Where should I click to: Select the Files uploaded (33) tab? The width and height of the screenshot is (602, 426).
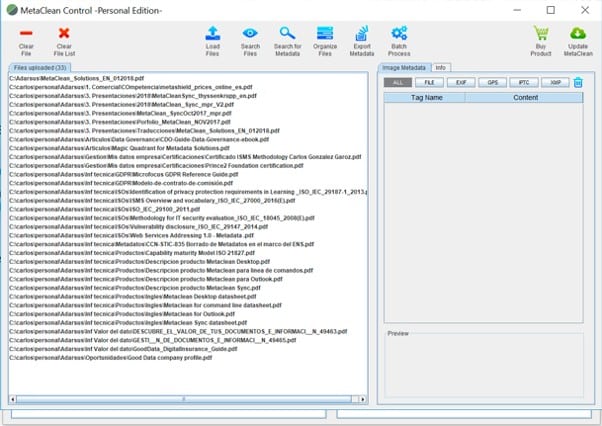tap(40, 67)
